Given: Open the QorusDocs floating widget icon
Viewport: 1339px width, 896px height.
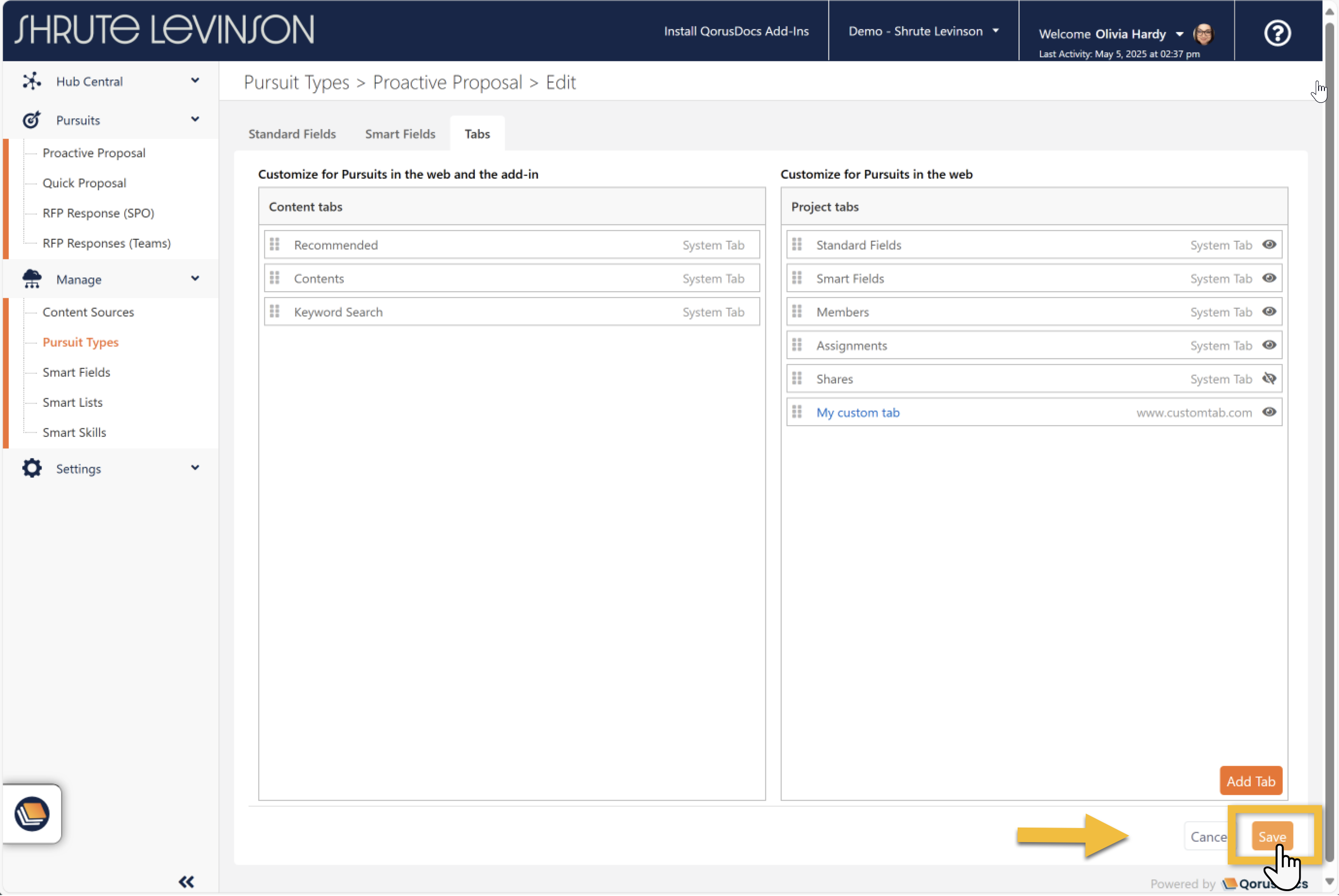Looking at the screenshot, I should tap(32, 813).
